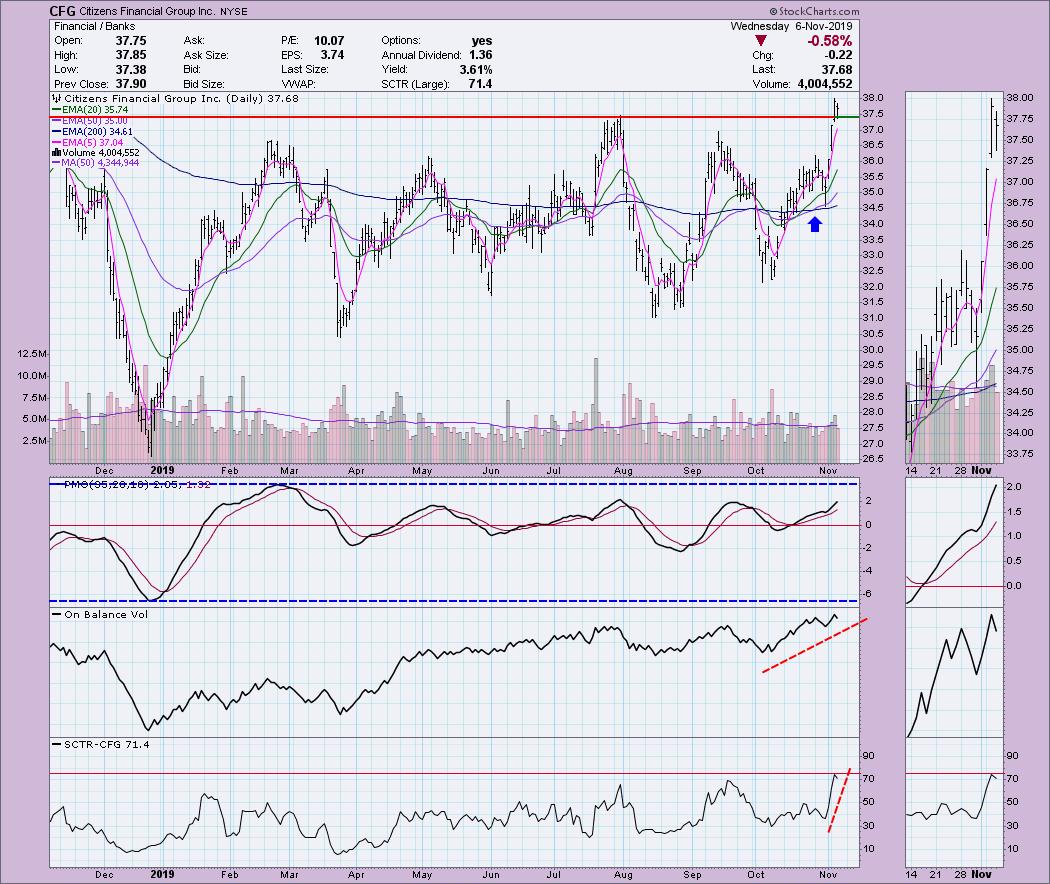Click the Options value yes
The image size is (1050, 884).
coord(481,40)
